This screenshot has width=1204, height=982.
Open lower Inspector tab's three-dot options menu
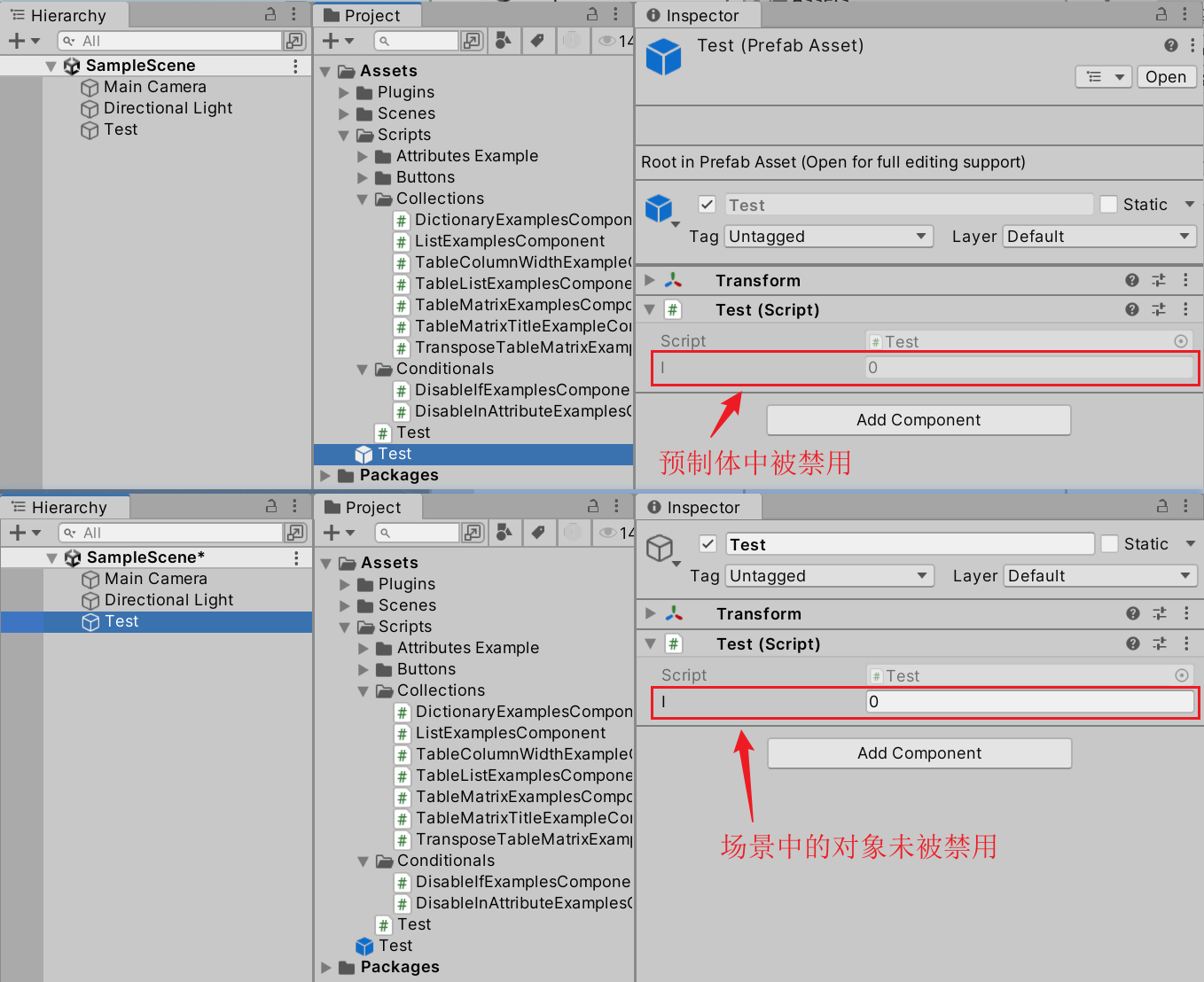point(1185,506)
